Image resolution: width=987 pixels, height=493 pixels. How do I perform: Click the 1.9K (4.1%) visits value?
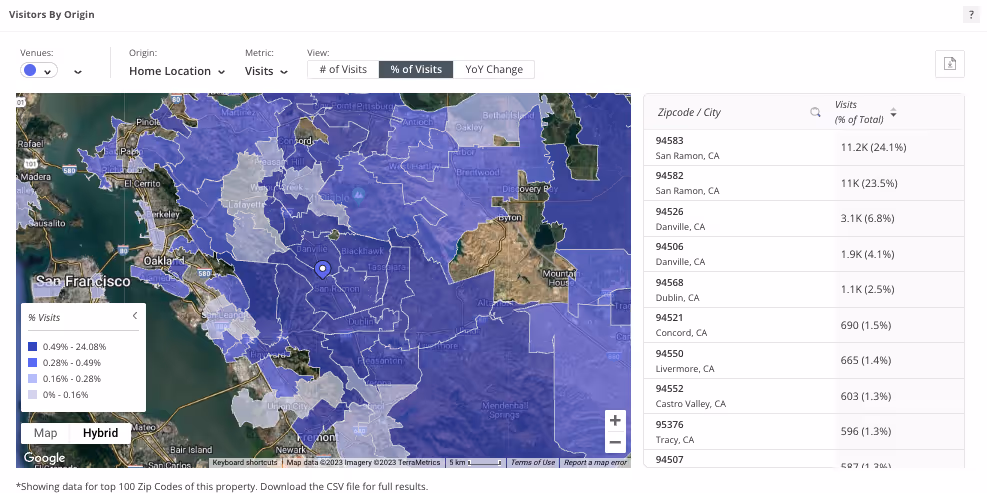click(867, 254)
